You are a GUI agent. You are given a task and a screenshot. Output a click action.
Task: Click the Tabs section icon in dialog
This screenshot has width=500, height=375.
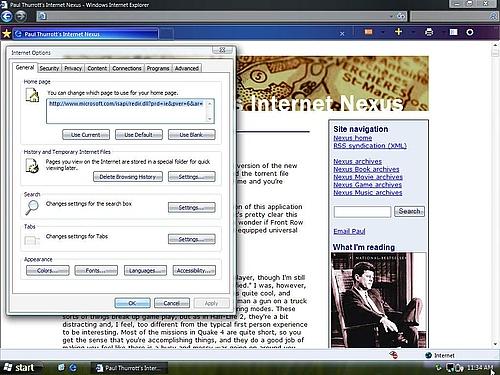coord(32,240)
